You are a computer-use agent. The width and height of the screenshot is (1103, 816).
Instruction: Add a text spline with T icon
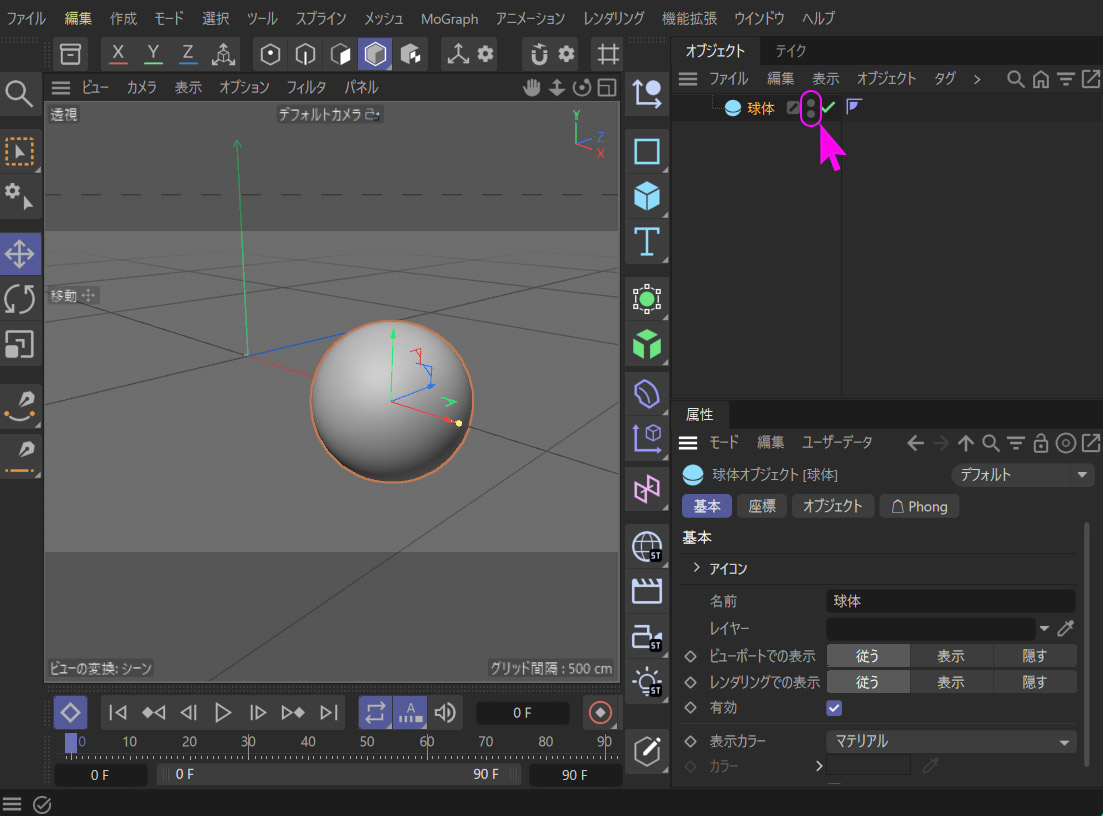coord(647,241)
